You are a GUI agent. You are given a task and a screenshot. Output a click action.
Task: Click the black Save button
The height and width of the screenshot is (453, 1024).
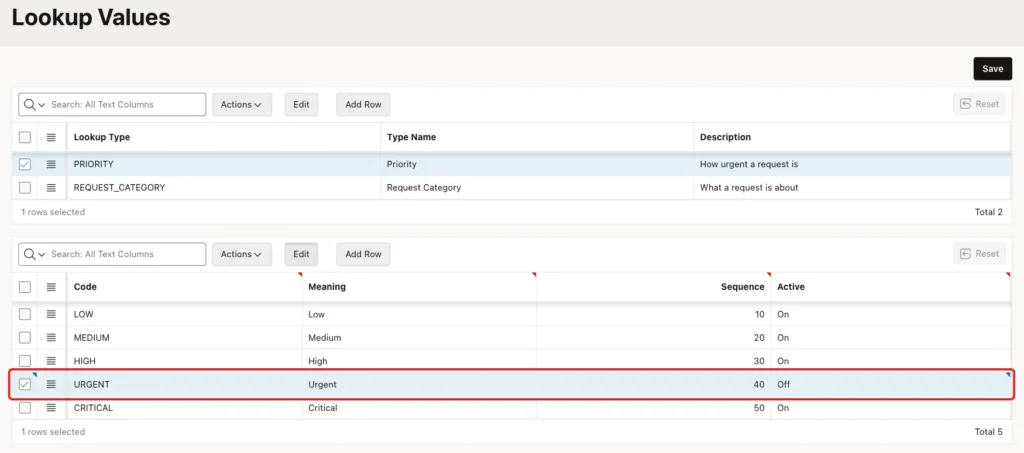coord(993,69)
